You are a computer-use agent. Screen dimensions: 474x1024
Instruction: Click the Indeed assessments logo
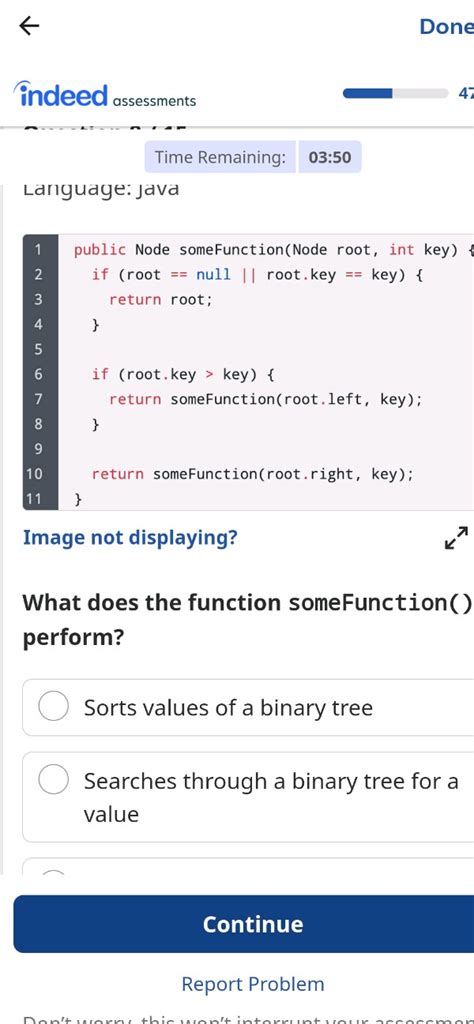104,95
